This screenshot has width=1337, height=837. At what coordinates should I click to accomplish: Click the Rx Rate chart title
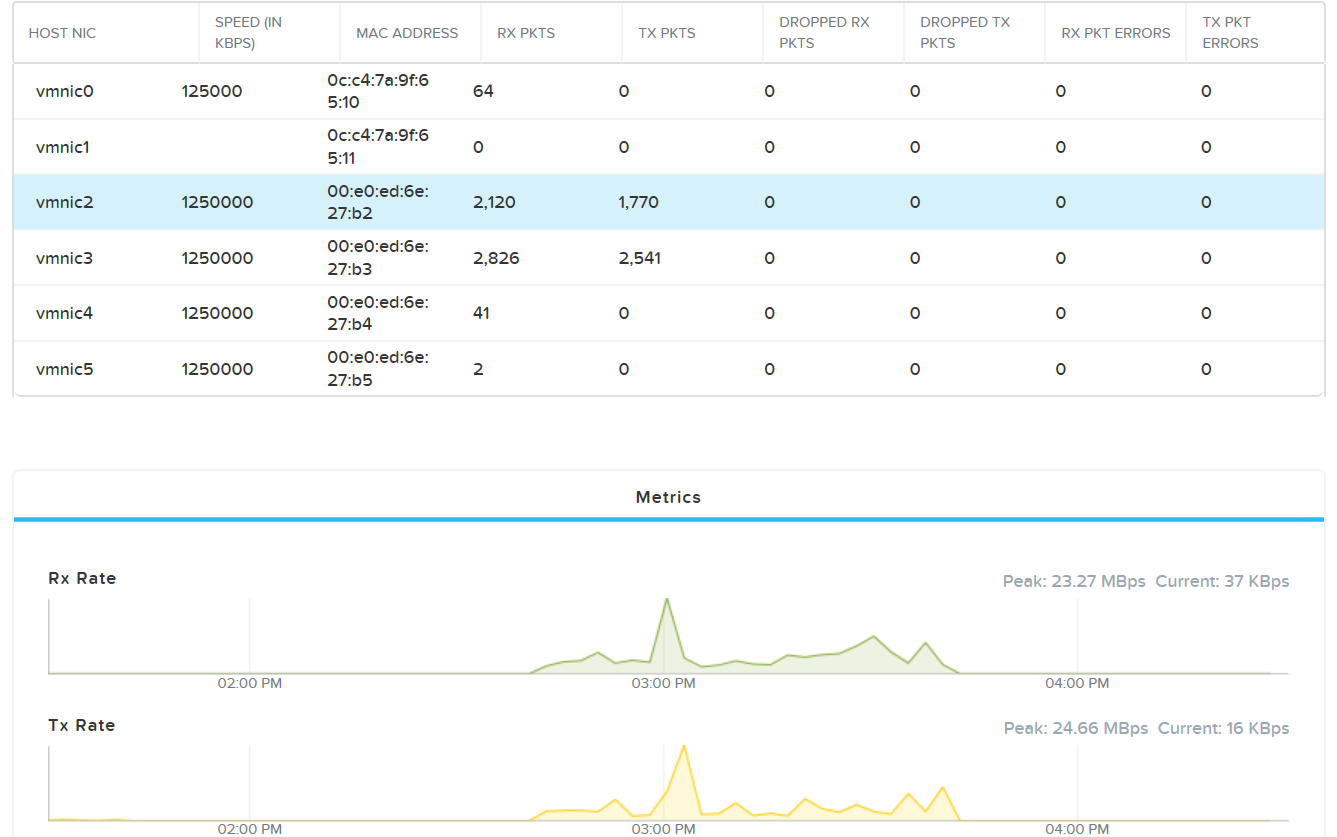click(x=82, y=578)
